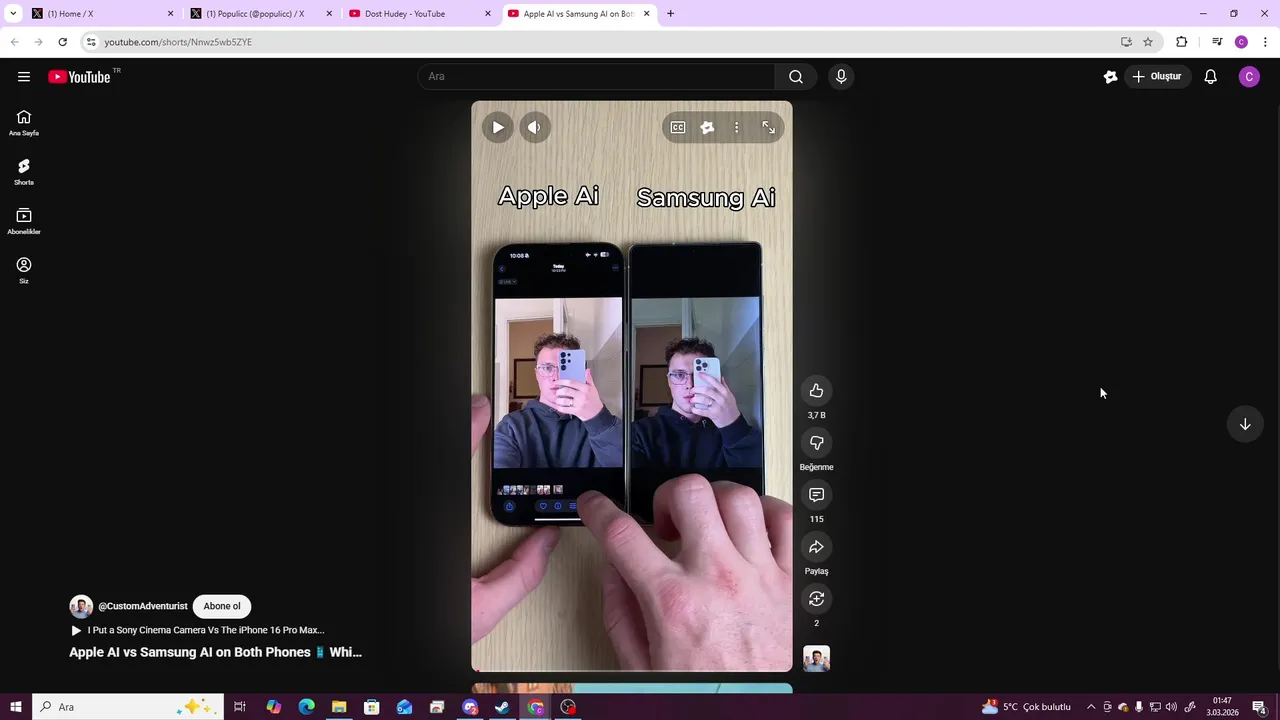Open Abonelikler in the sidebar

pos(24,221)
